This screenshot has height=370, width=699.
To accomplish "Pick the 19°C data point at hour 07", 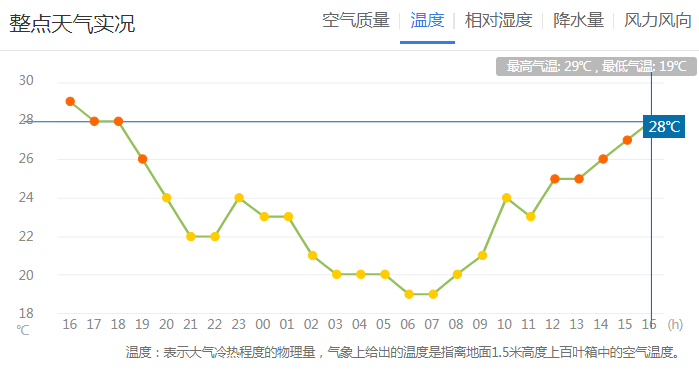I will (433, 294).
